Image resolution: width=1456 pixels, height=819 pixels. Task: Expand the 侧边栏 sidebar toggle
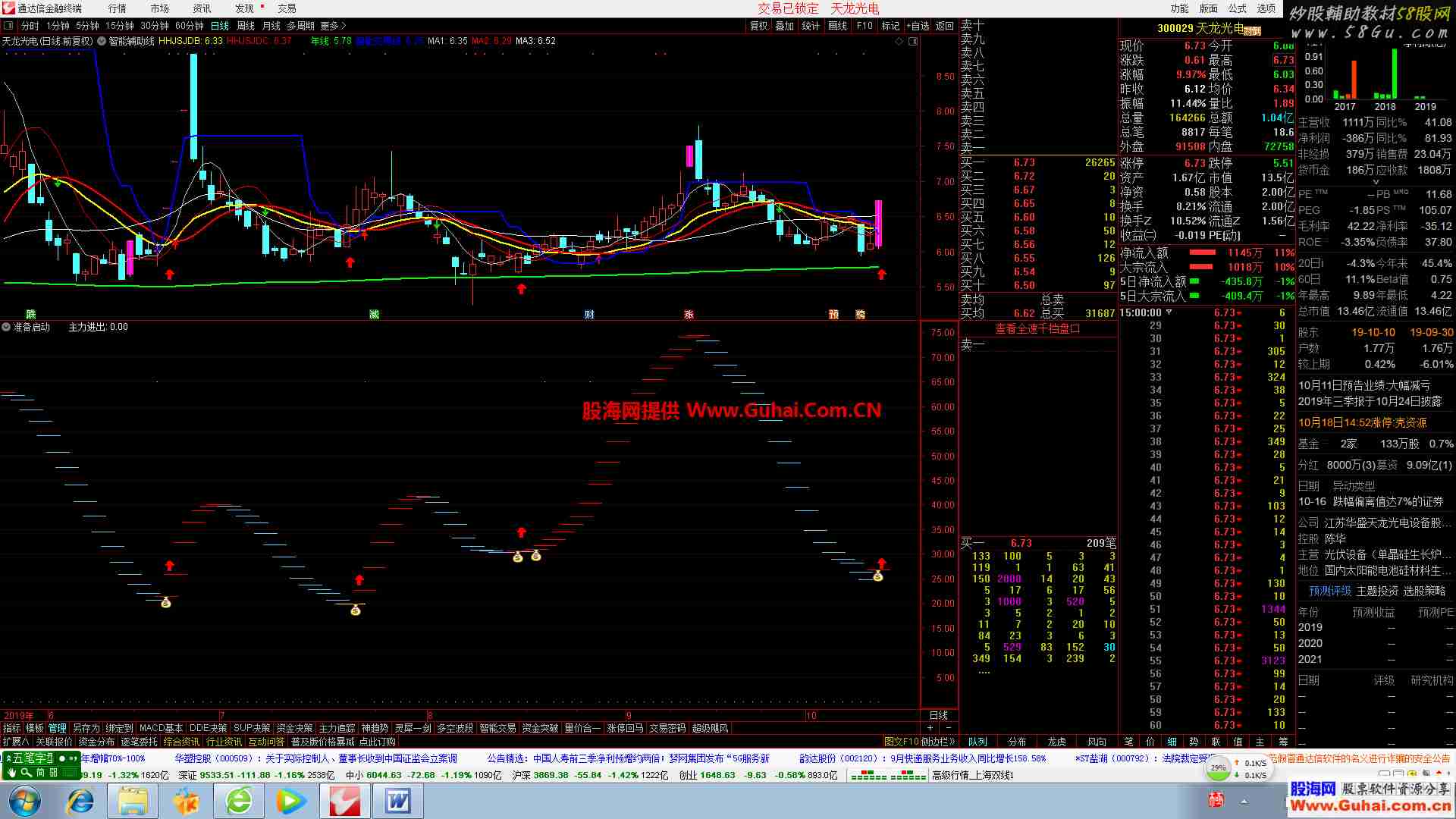coord(939,742)
